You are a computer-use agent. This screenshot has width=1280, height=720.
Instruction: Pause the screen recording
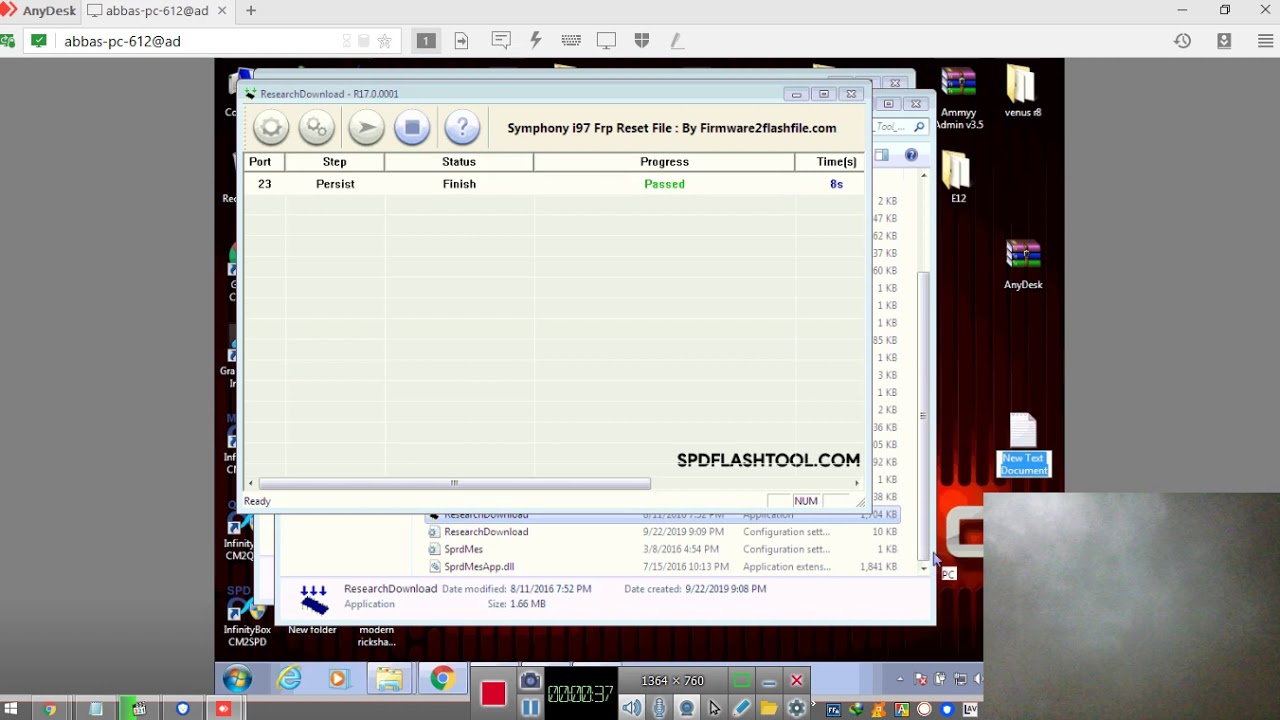[x=530, y=707]
